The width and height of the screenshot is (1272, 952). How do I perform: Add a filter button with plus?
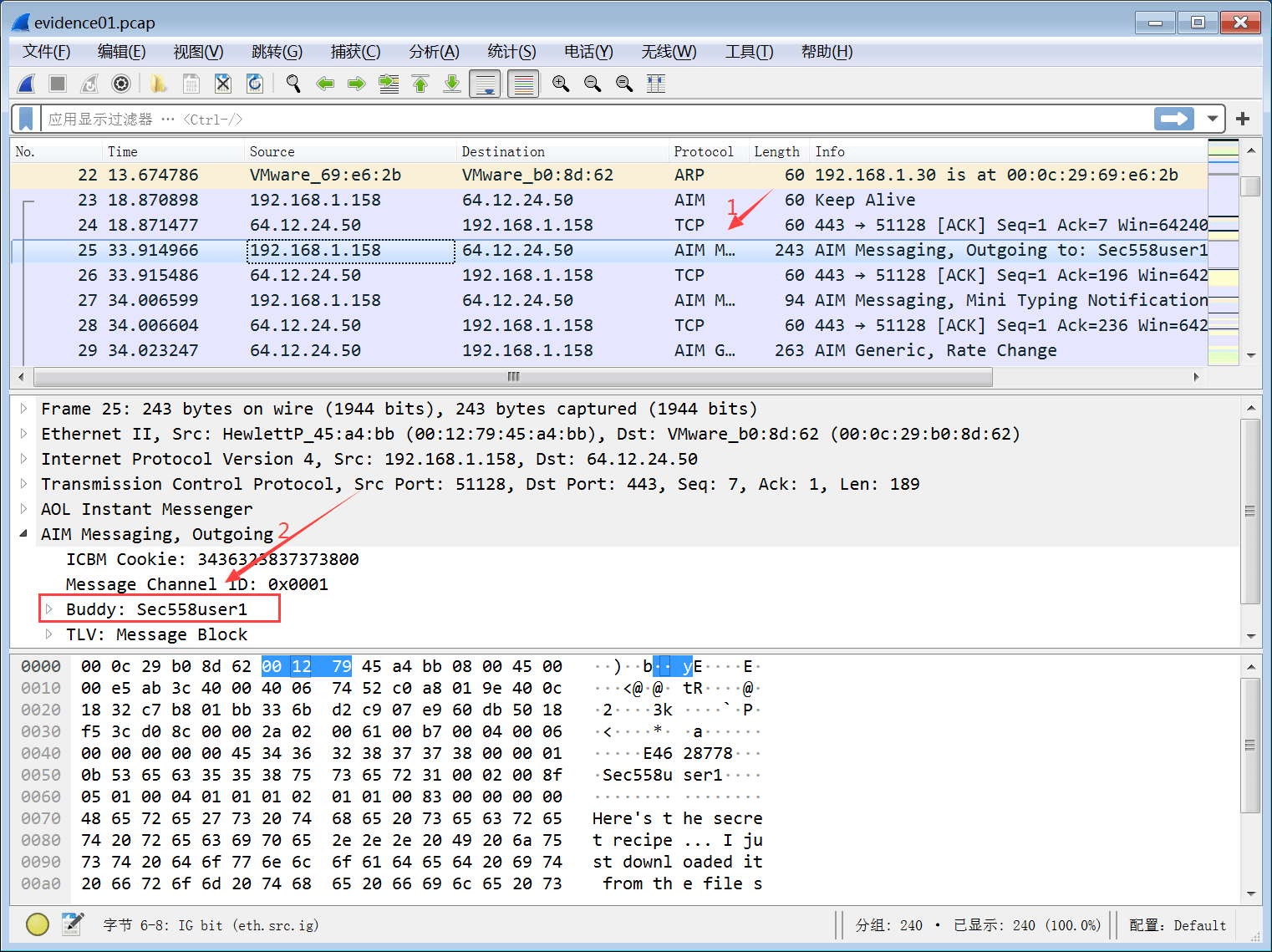coord(1243,119)
